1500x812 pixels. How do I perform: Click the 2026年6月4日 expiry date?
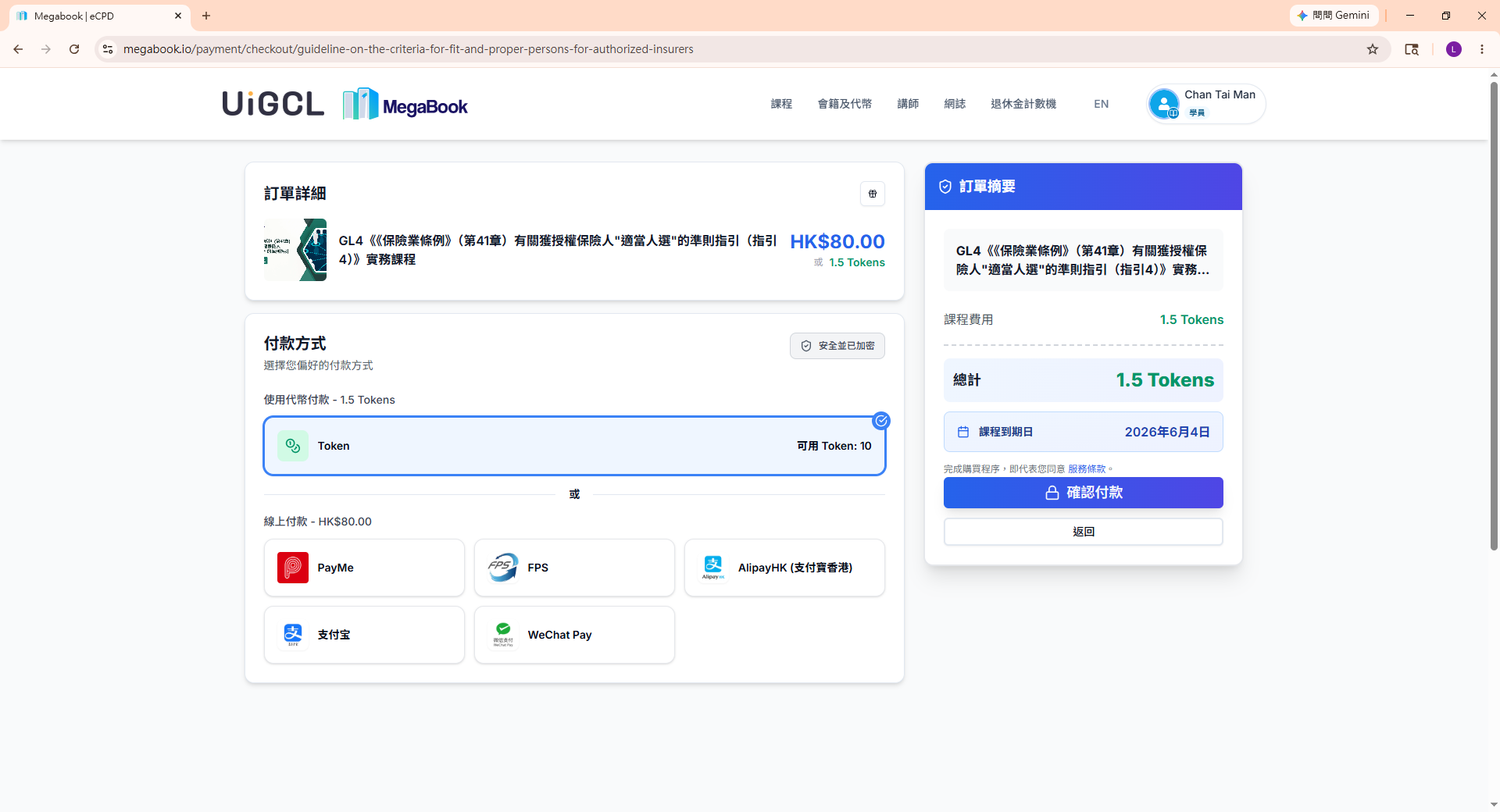(1167, 432)
